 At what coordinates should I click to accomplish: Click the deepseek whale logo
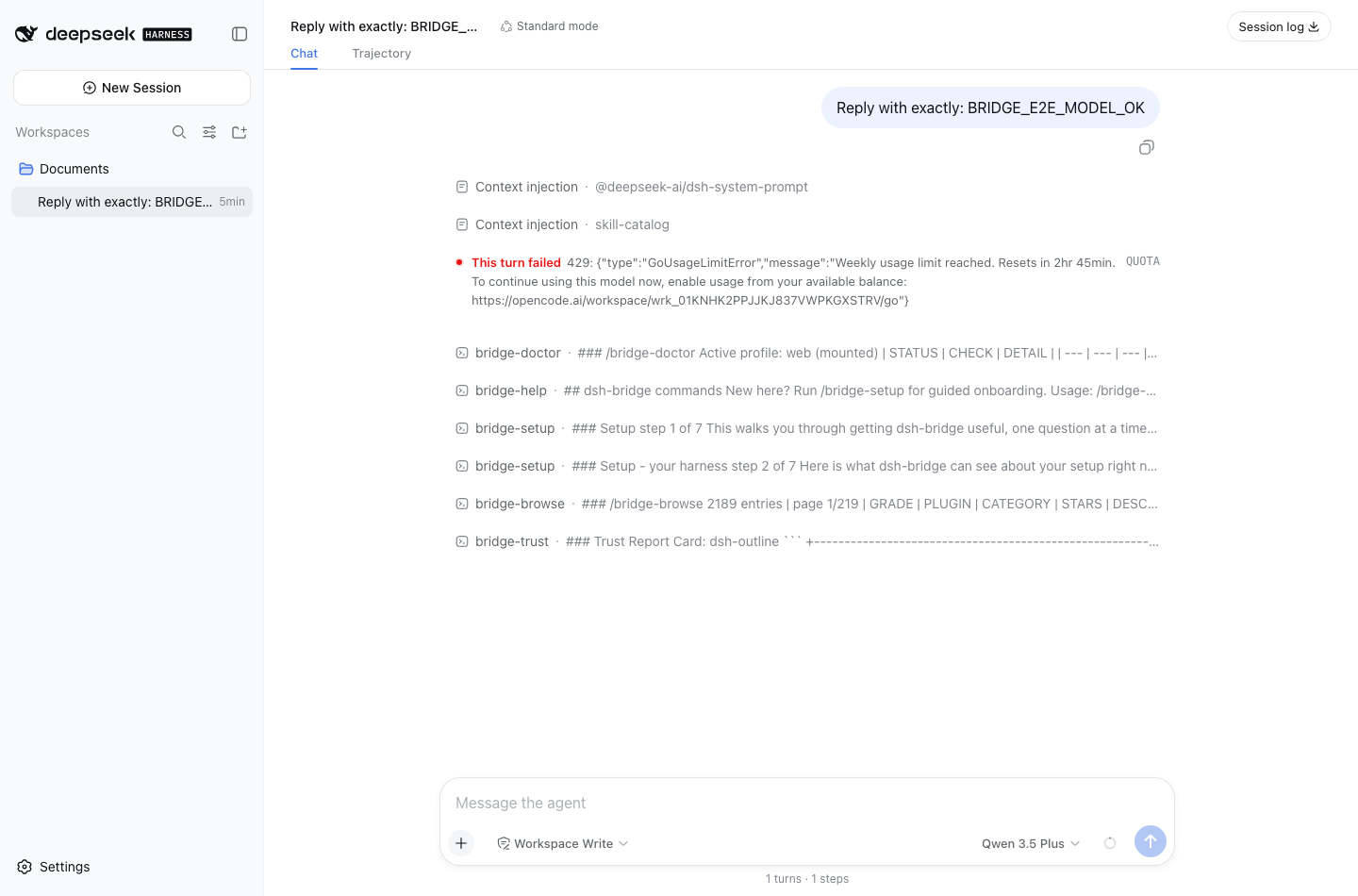pyautogui.click(x=26, y=34)
